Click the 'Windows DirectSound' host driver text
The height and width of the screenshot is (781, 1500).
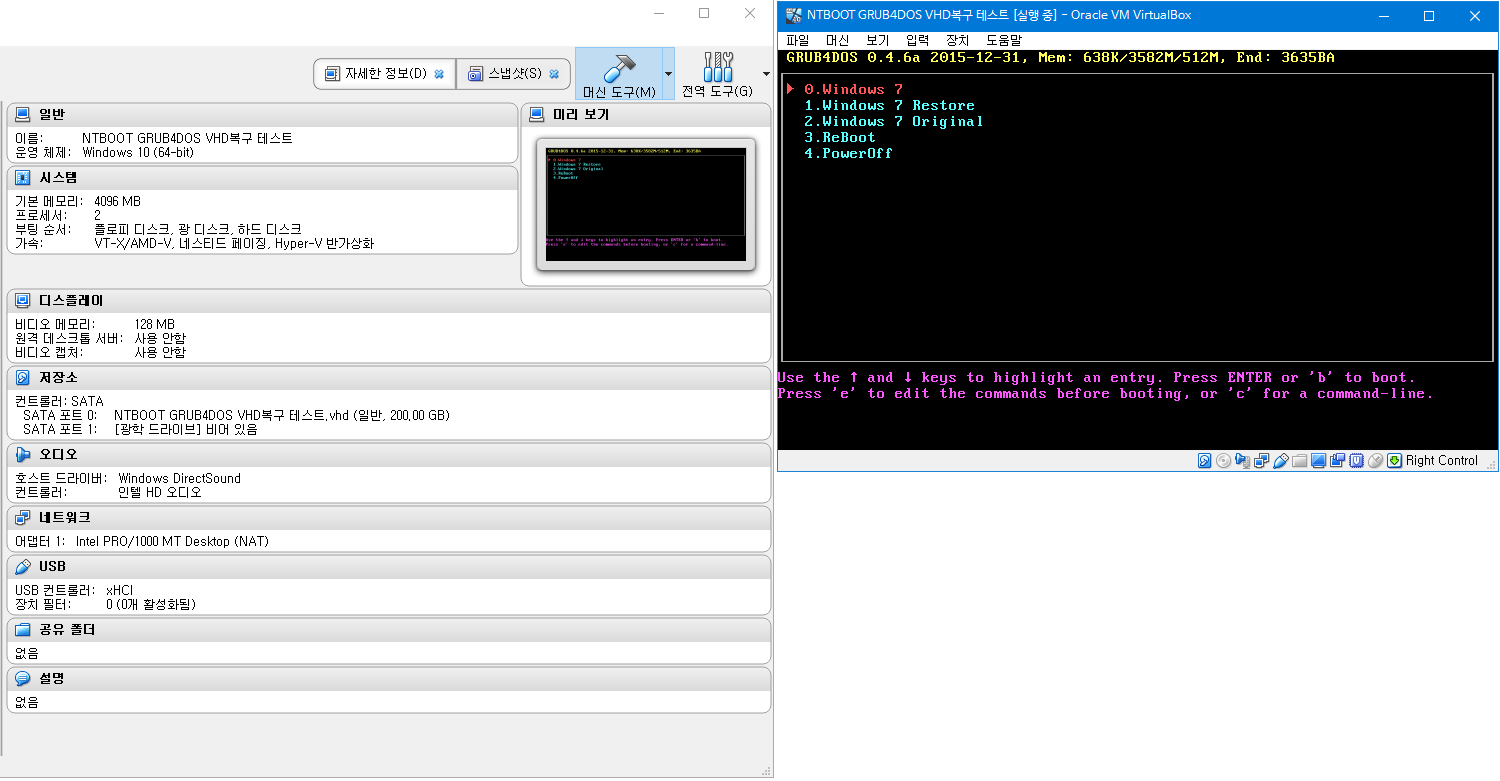click(x=179, y=479)
